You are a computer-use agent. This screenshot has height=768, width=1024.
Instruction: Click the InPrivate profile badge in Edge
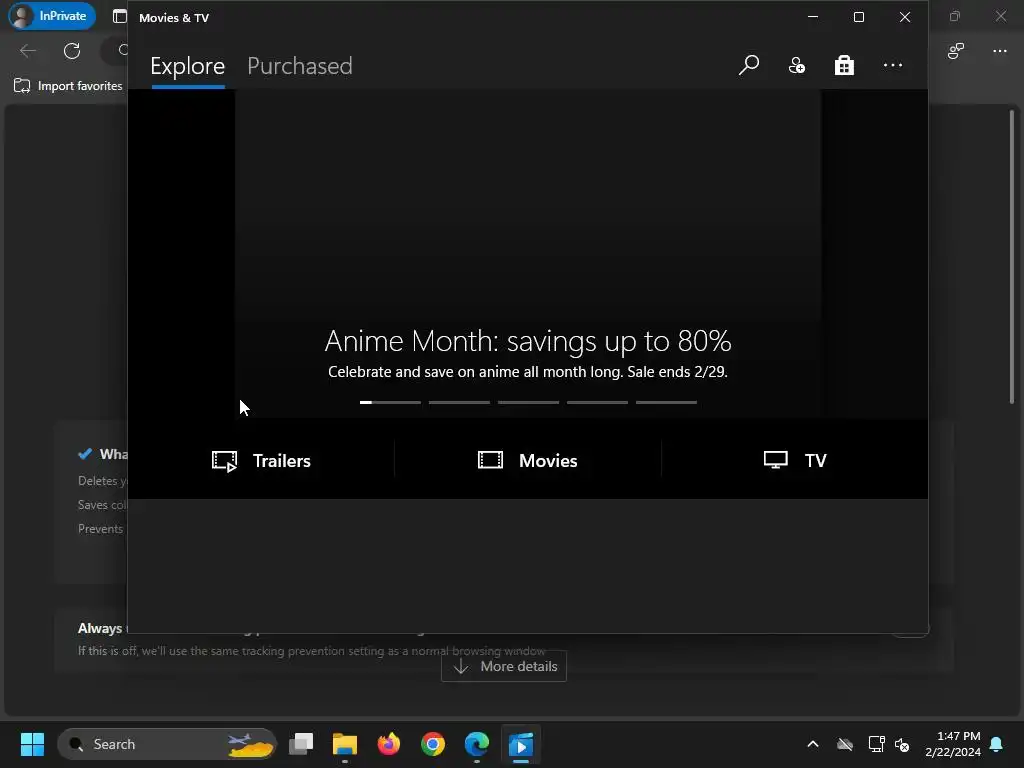click(x=52, y=16)
